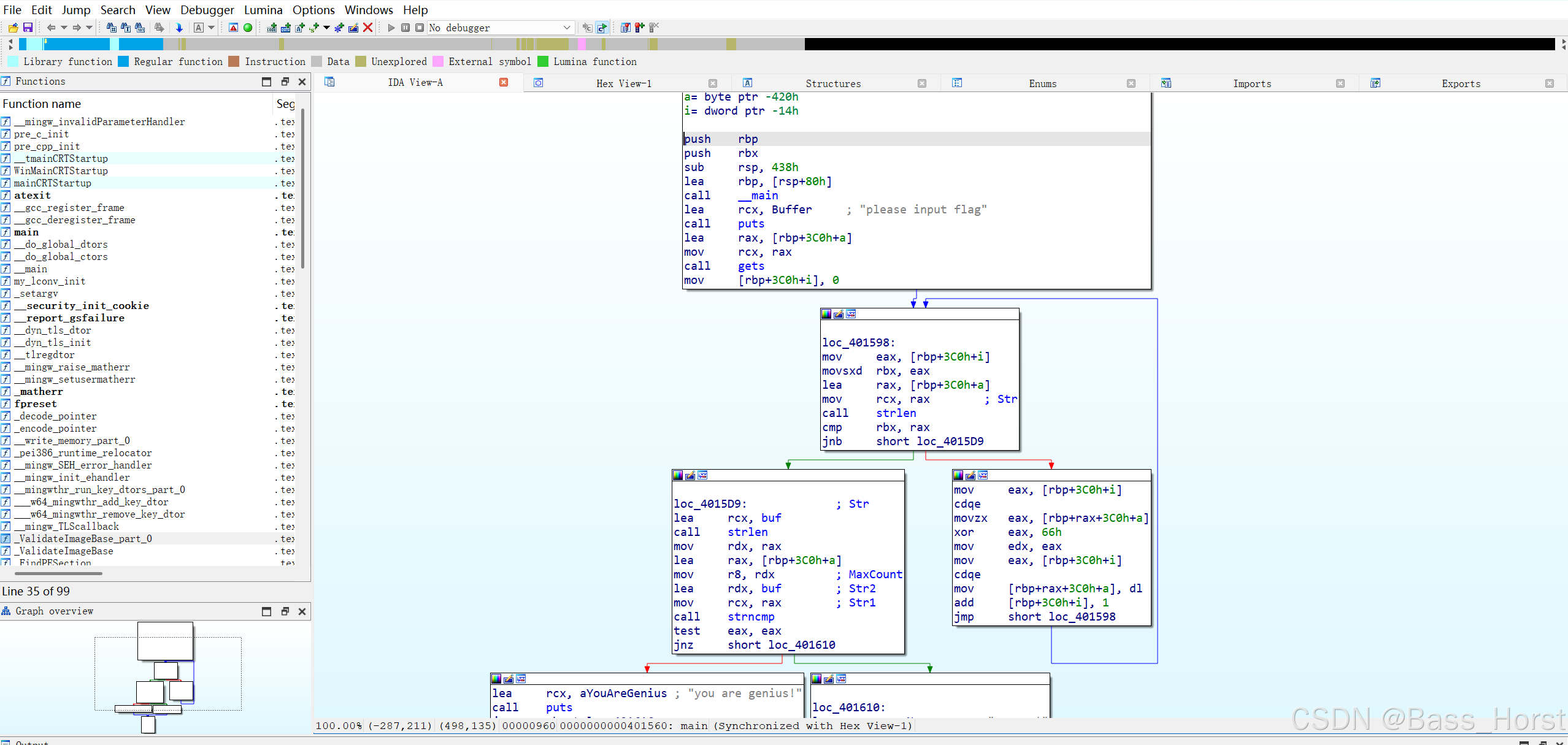1568x745 pixels.
Task: Open the No debugger dropdown
Action: tap(566, 28)
